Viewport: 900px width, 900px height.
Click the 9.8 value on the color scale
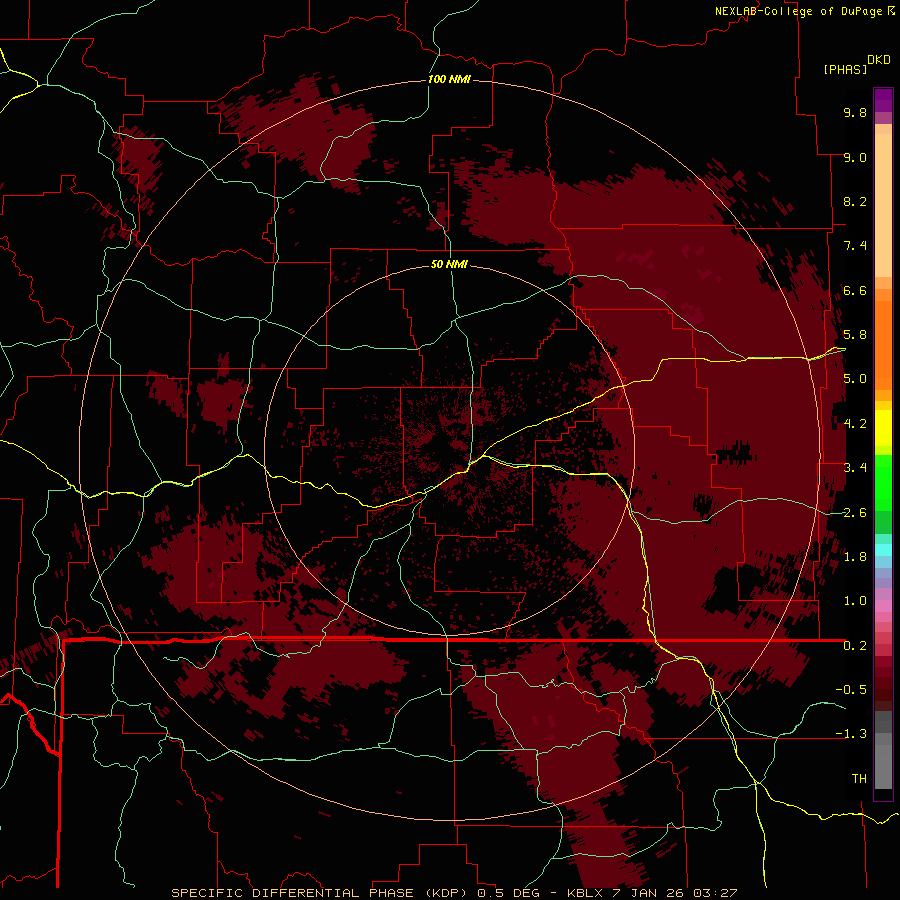point(855,112)
